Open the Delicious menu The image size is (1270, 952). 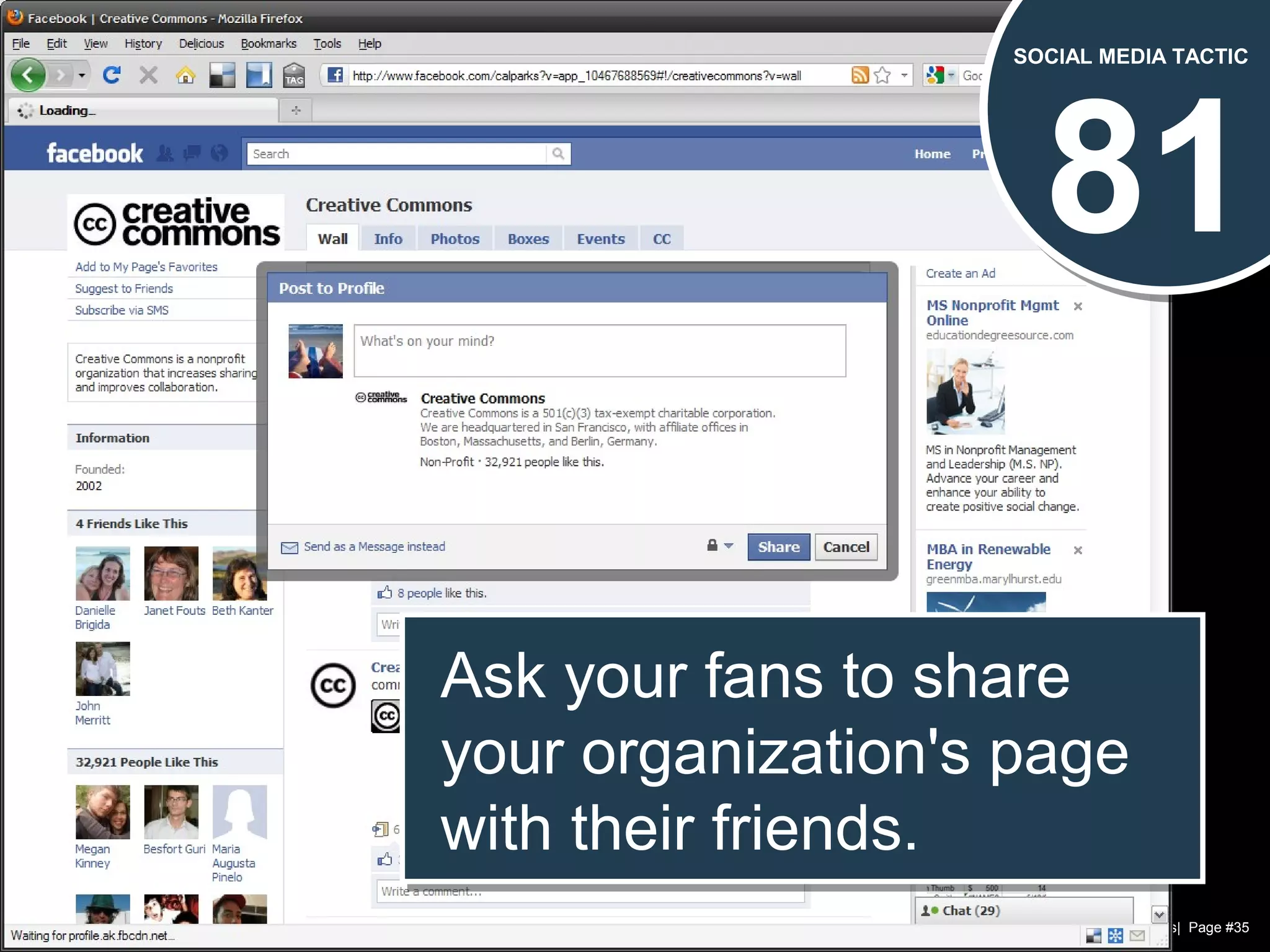point(202,43)
